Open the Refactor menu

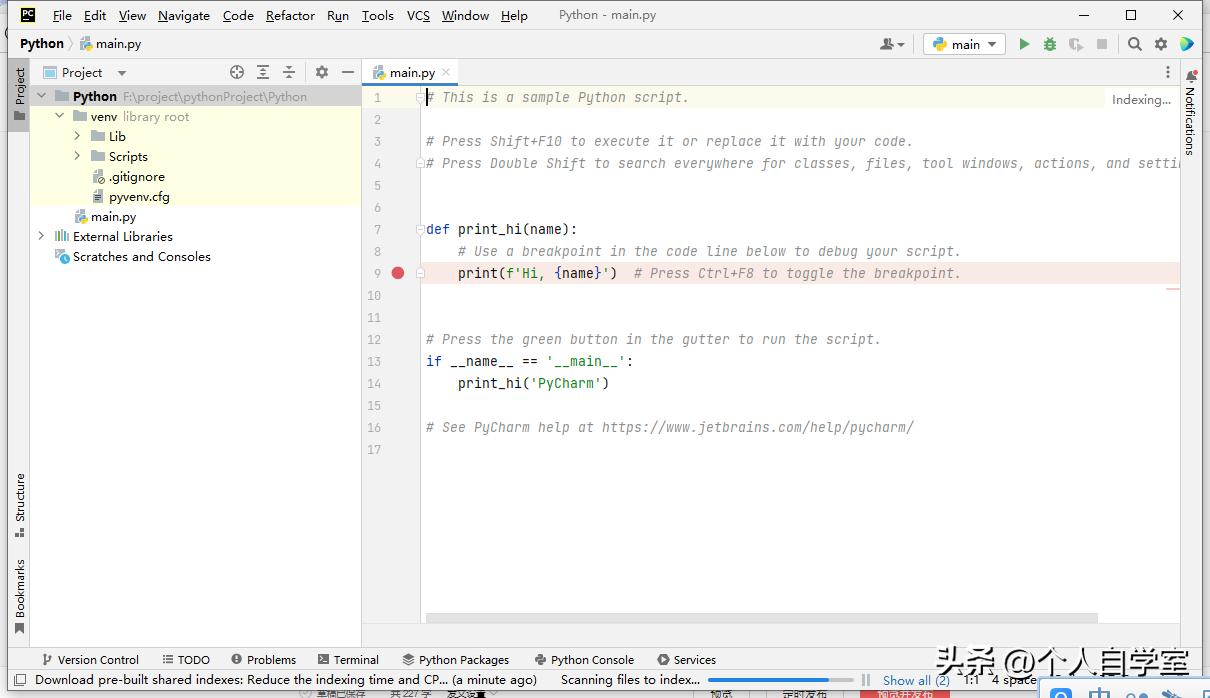(290, 15)
